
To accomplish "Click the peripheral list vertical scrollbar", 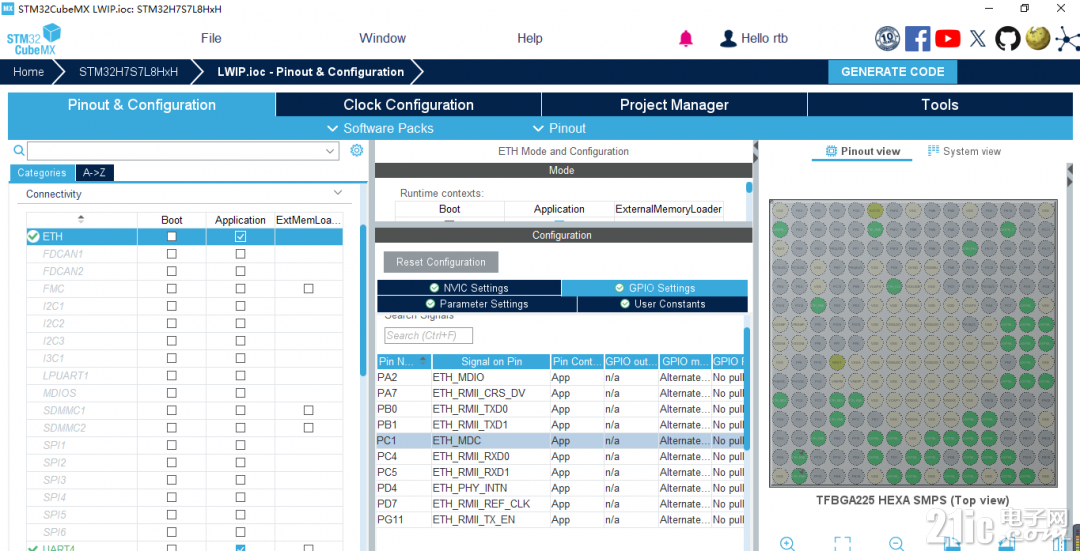I will click(363, 300).
